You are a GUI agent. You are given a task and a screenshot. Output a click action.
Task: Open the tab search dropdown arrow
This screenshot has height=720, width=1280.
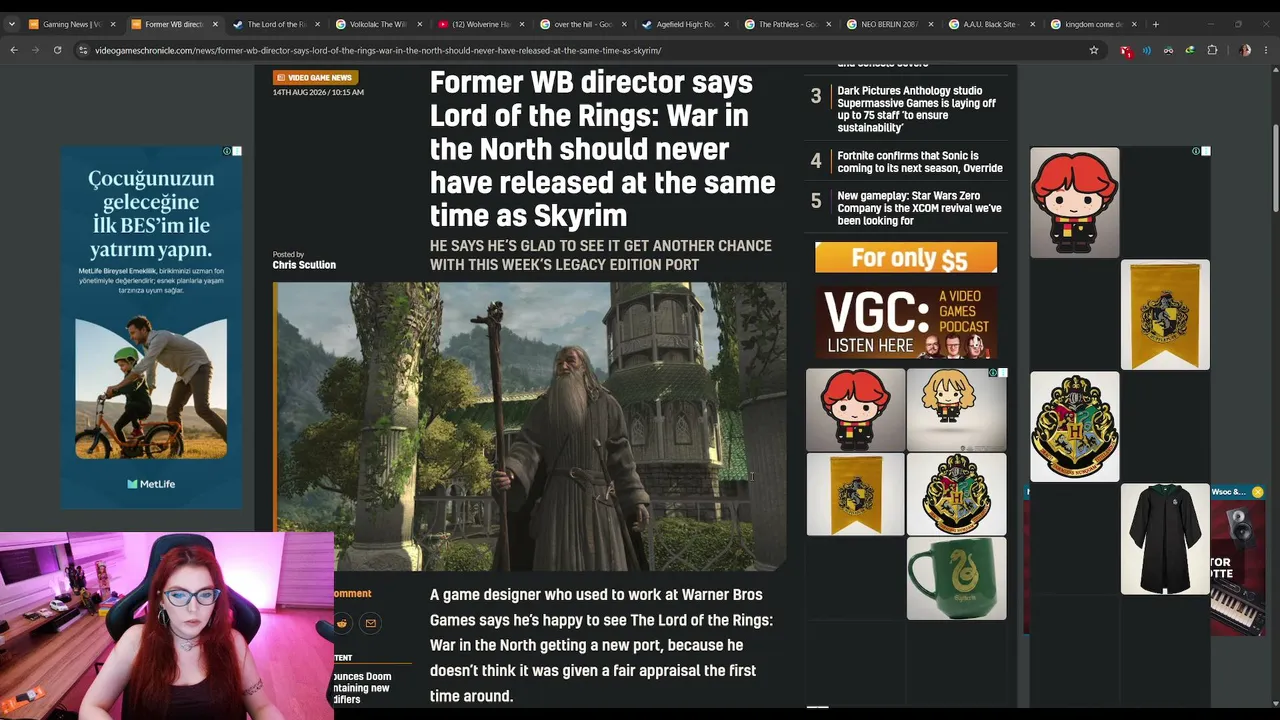(x=12, y=24)
